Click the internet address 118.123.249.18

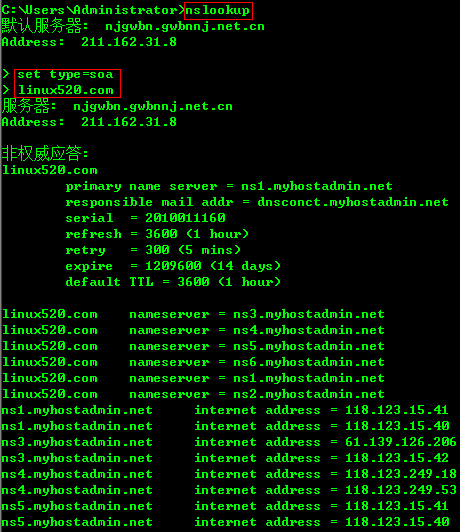coord(401,474)
